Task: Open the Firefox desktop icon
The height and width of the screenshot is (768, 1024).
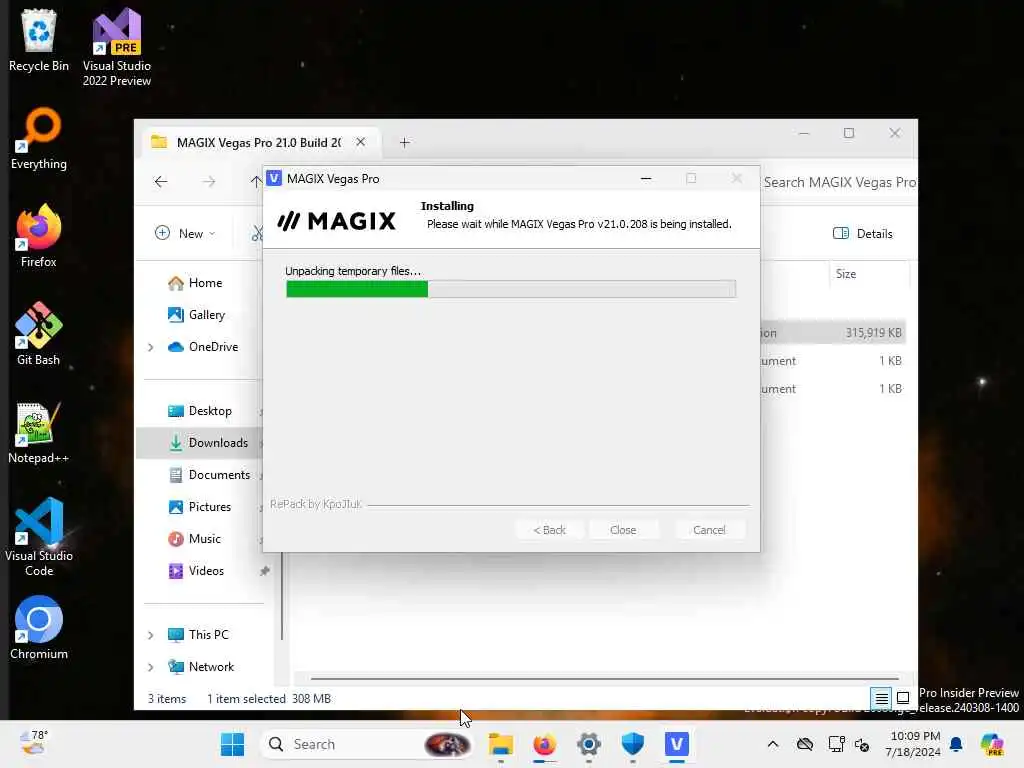Action: click(39, 236)
